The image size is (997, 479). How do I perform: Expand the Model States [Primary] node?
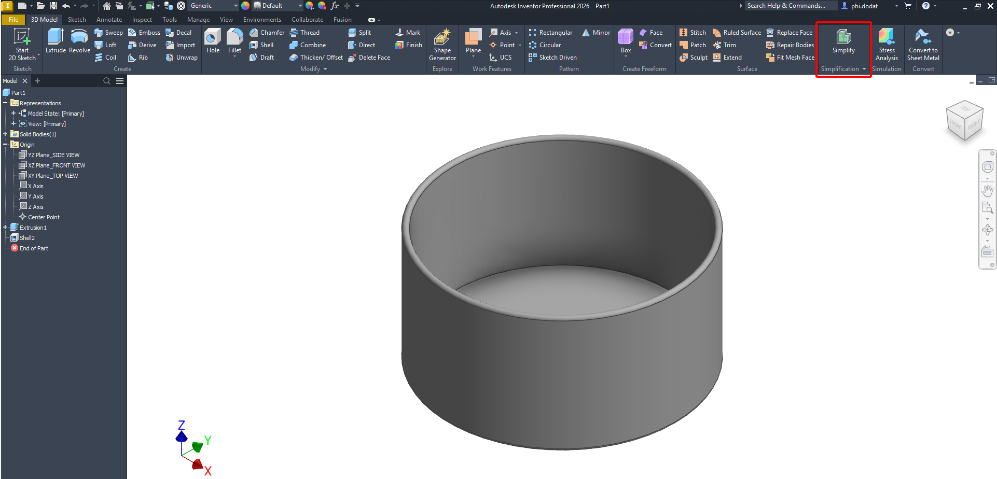pos(13,113)
